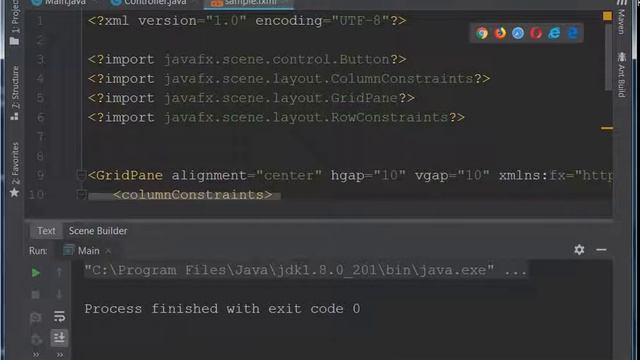Screen dimensions: 640x360
Task: Click the Dump Threads camera icon
Action: [36, 317]
